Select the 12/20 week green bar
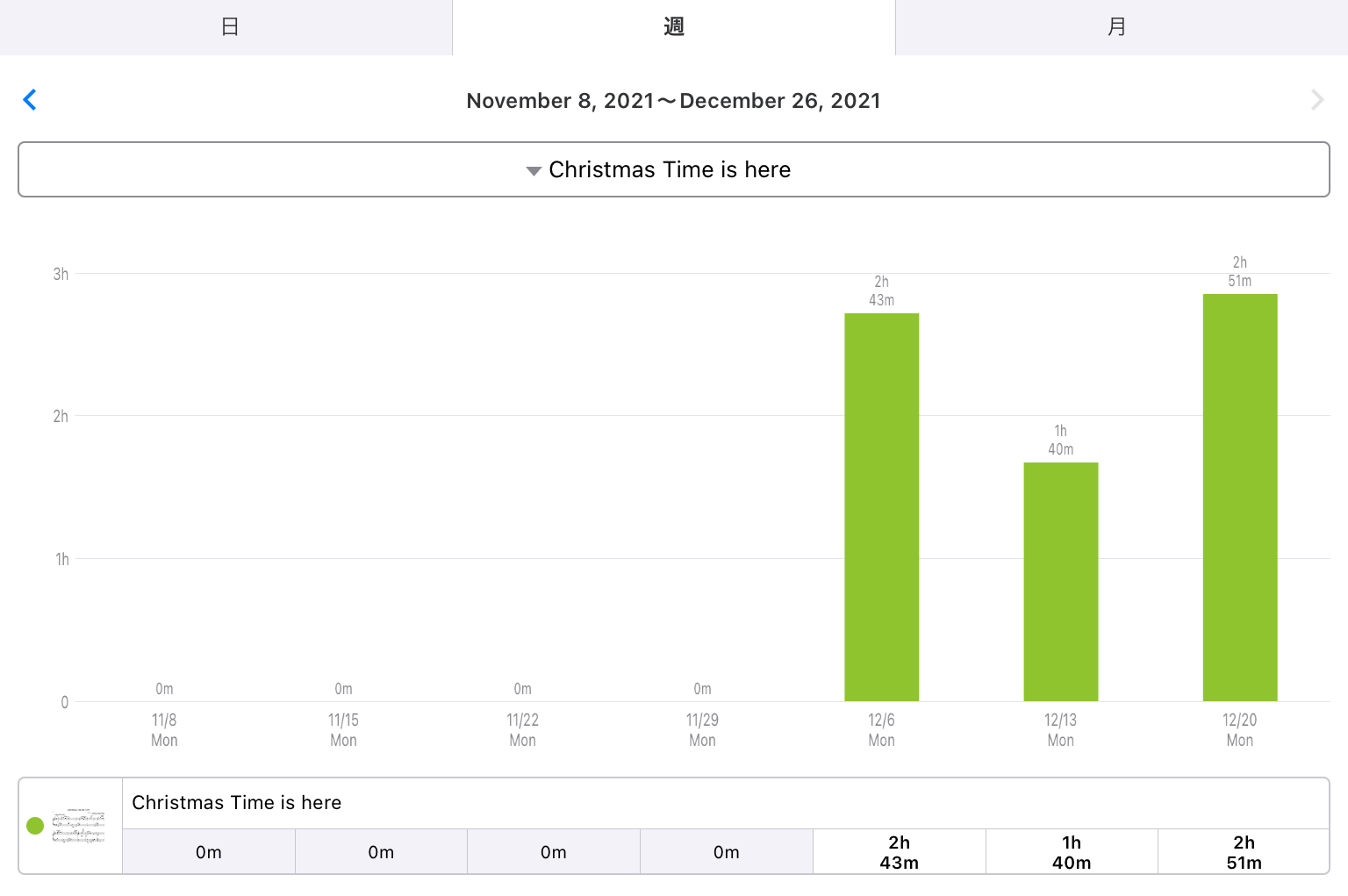The image size is (1348, 896). click(1239, 498)
